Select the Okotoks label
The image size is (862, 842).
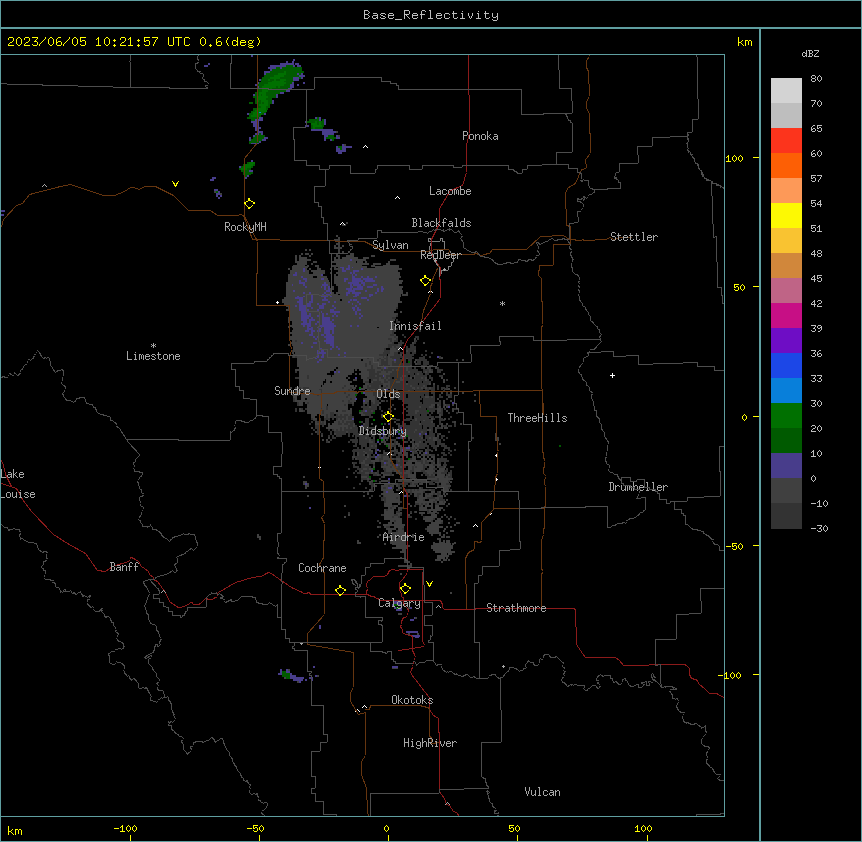pos(412,700)
